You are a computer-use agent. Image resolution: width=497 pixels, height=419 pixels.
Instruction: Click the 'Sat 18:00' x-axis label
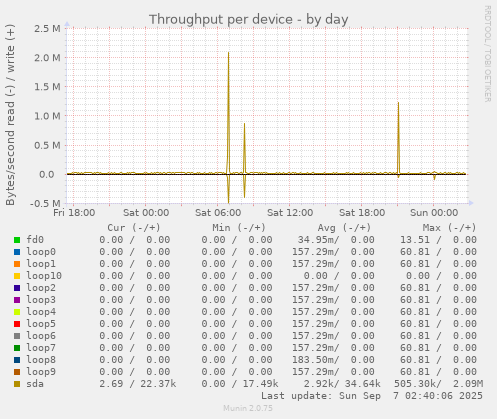coord(362,213)
